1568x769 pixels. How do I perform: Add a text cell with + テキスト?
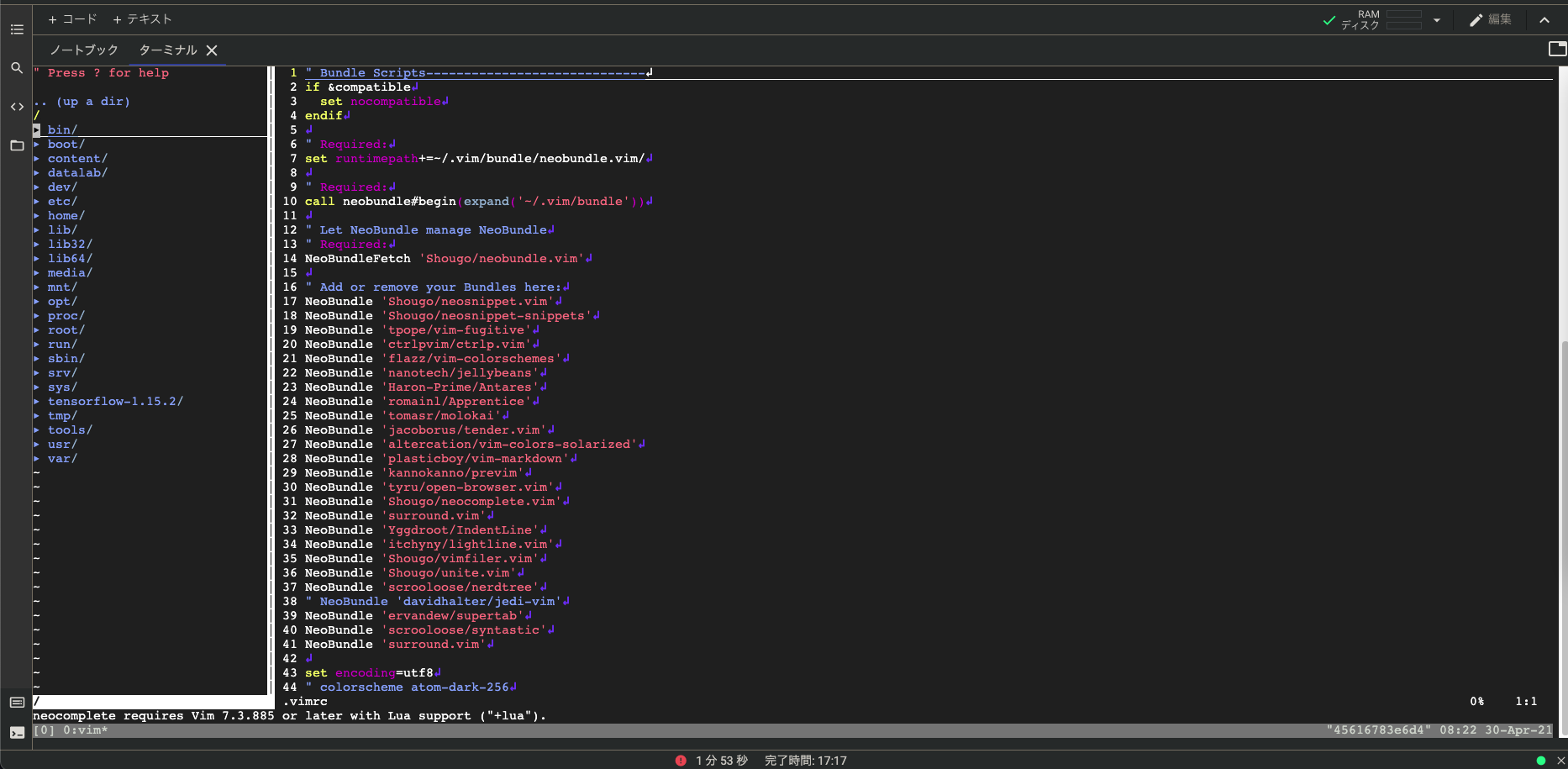[142, 19]
